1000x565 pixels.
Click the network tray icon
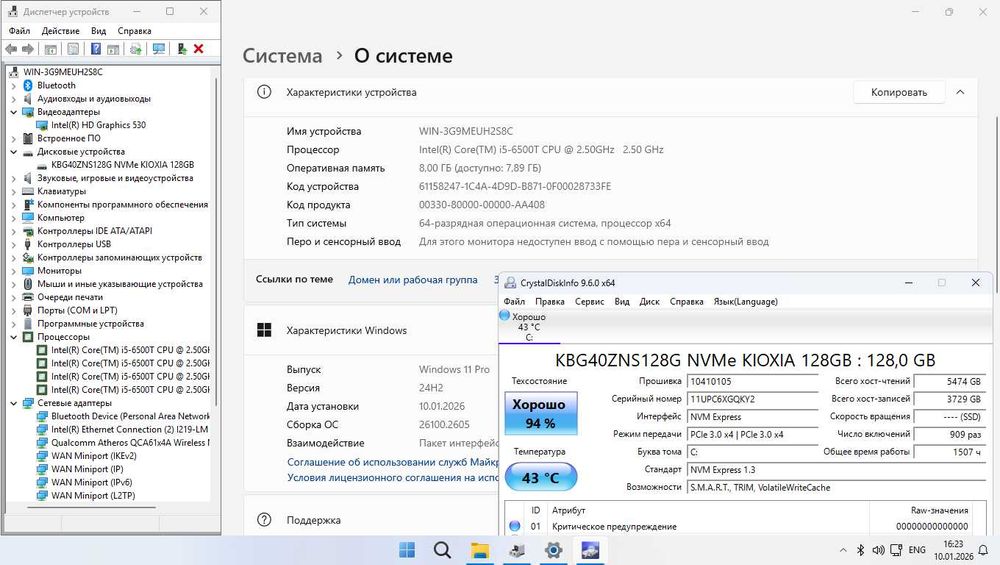(896, 550)
